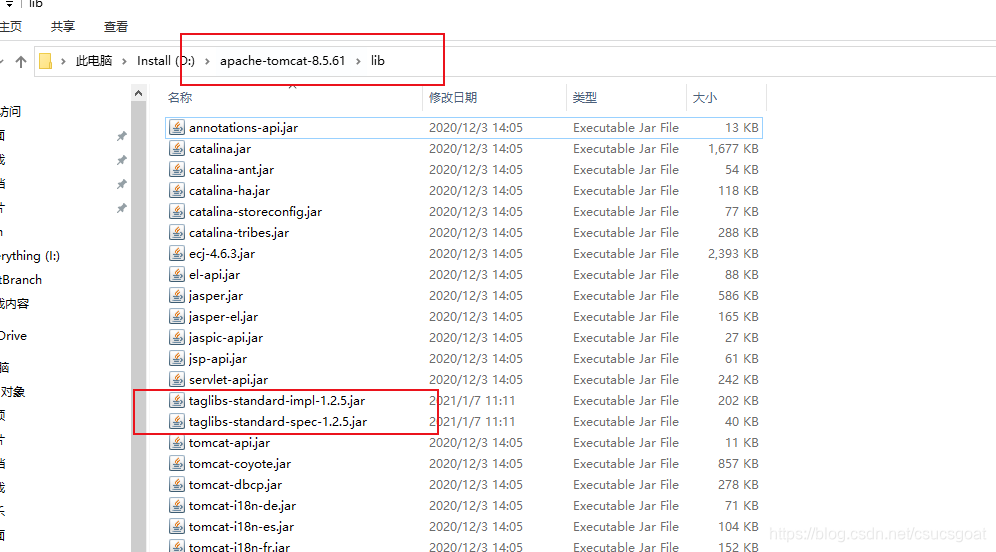
Task: Navigate to Install (D:) in the address path
Action: tap(166, 61)
